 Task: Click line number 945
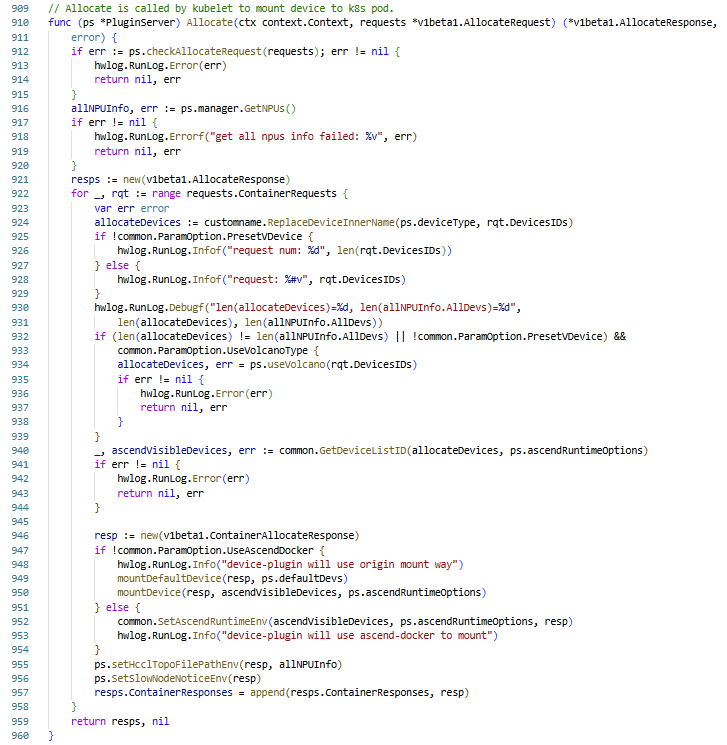coord(20,522)
